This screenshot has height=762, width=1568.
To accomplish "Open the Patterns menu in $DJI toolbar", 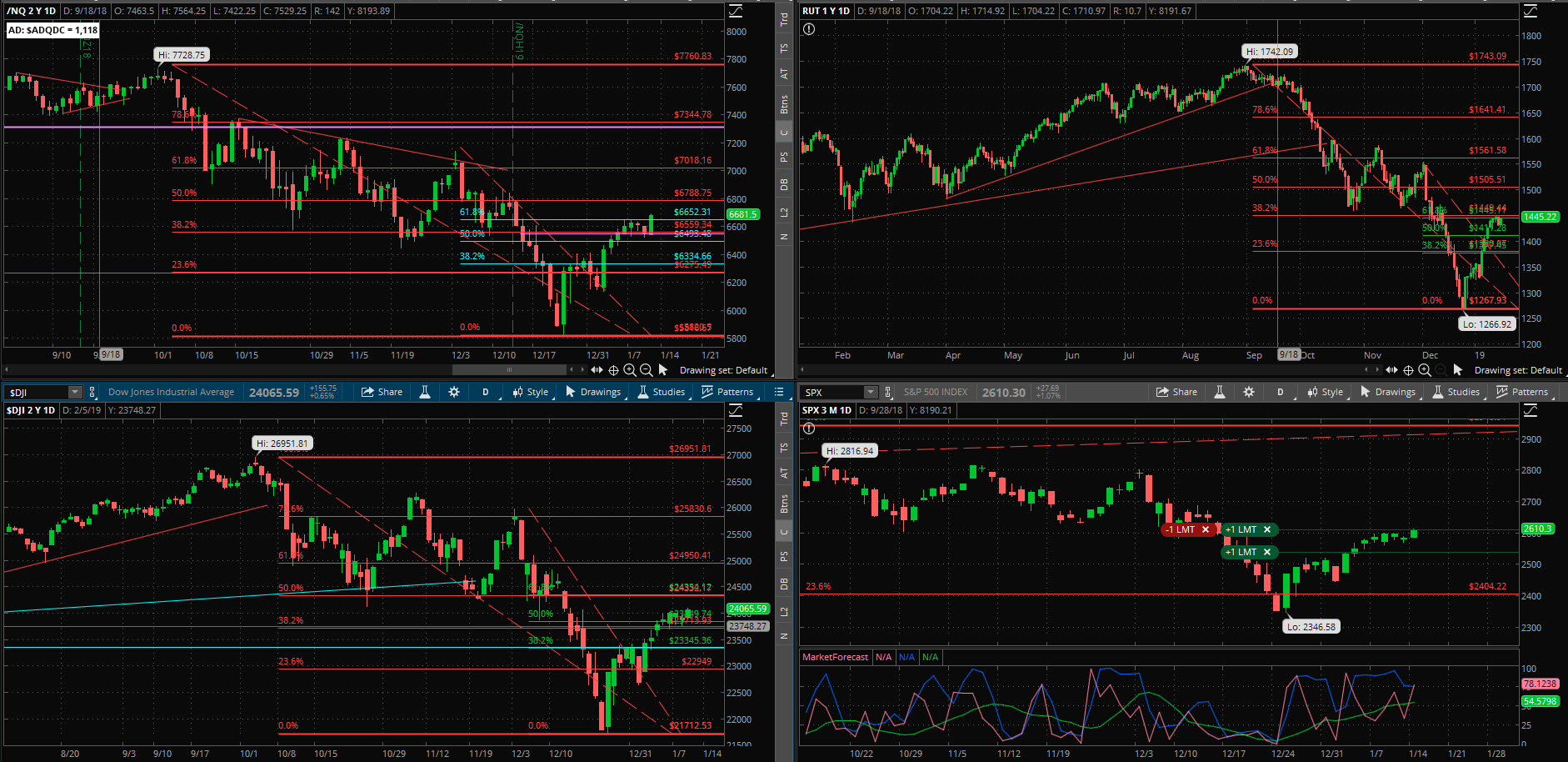I will tap(727, 392).
